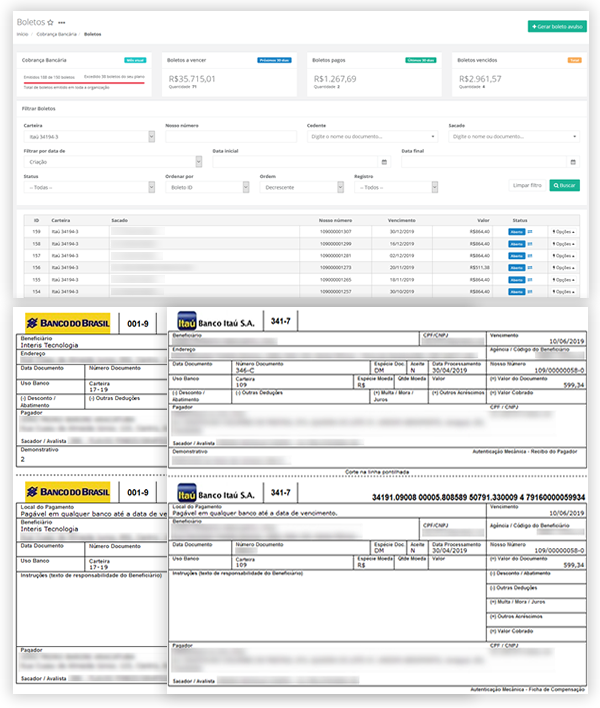Open Opções dropdown for boleto 159
The height and width of the screenshot is (708, 600).
point(564,231)
